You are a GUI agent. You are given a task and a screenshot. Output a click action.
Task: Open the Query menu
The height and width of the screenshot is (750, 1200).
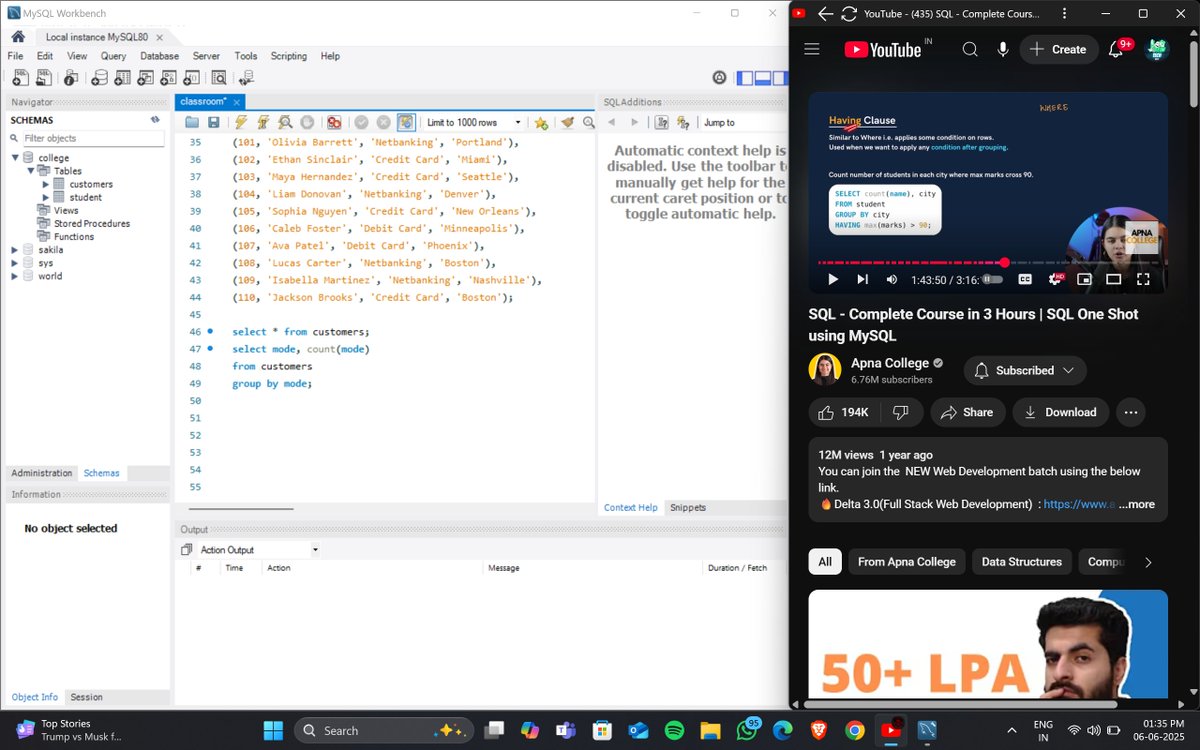click(113, 56)
